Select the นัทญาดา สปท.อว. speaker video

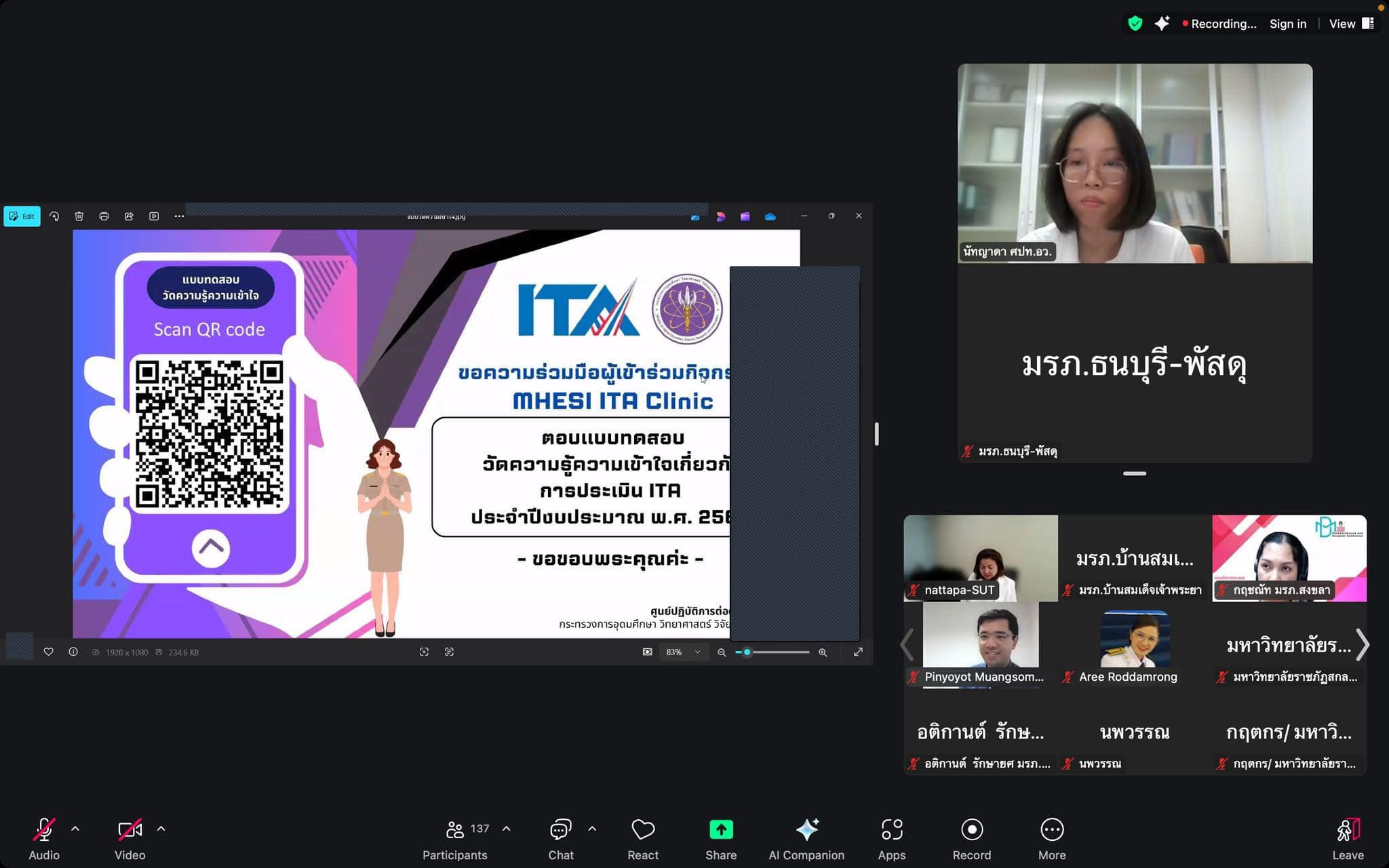click(1135, 163)
